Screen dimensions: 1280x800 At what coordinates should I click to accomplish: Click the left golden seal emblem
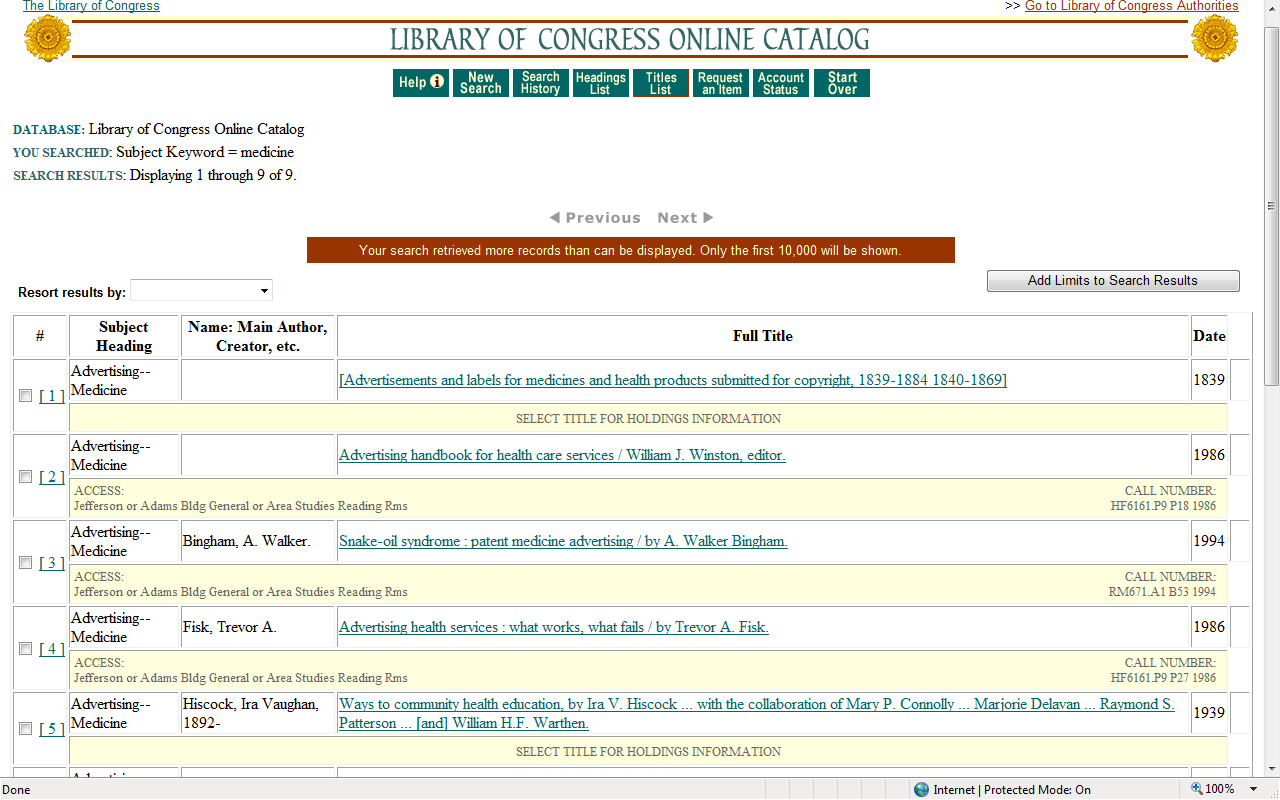pyautogui.click(x=47, y=39)
